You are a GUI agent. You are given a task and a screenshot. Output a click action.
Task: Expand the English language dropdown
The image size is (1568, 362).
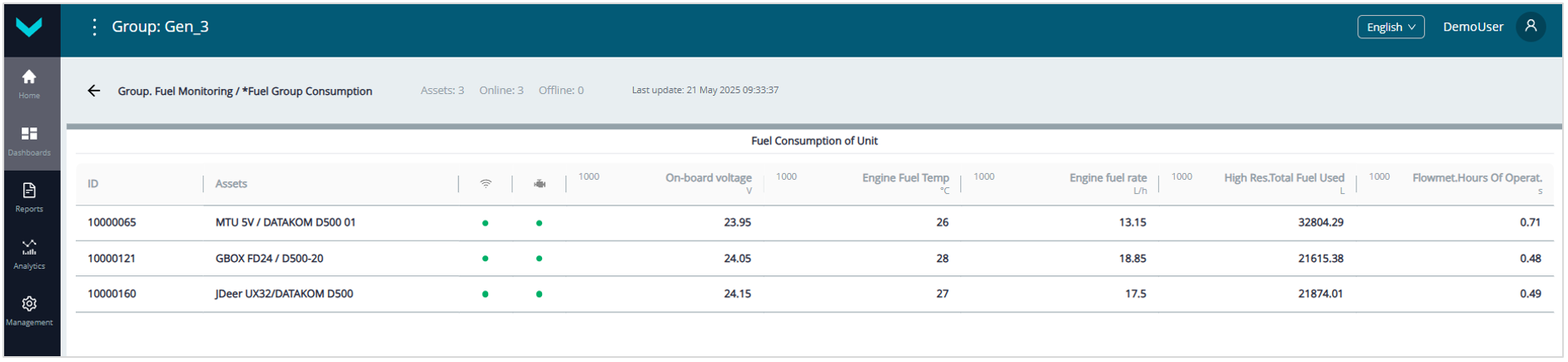1391,27
